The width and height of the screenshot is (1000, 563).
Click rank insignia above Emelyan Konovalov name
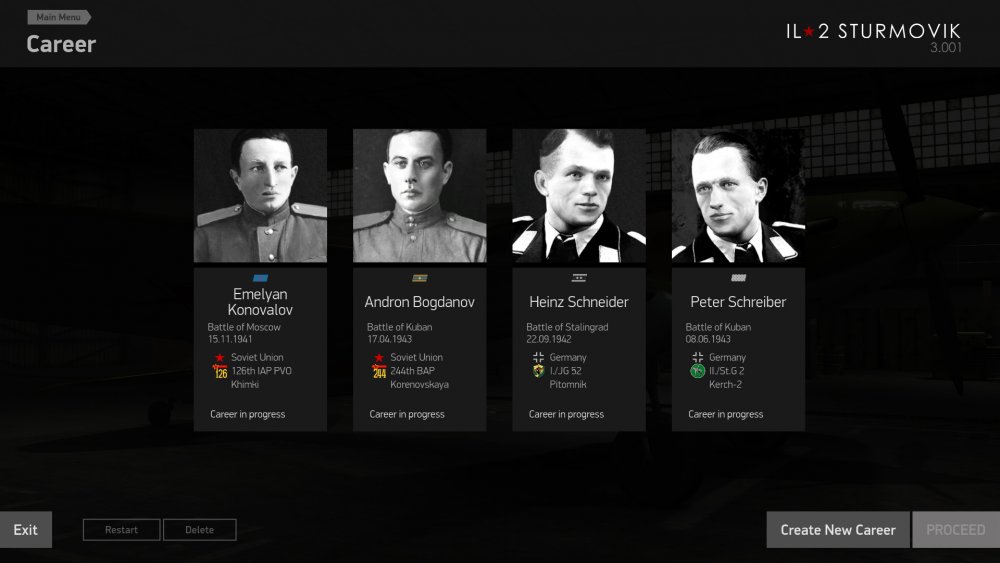tap(260, 278)
